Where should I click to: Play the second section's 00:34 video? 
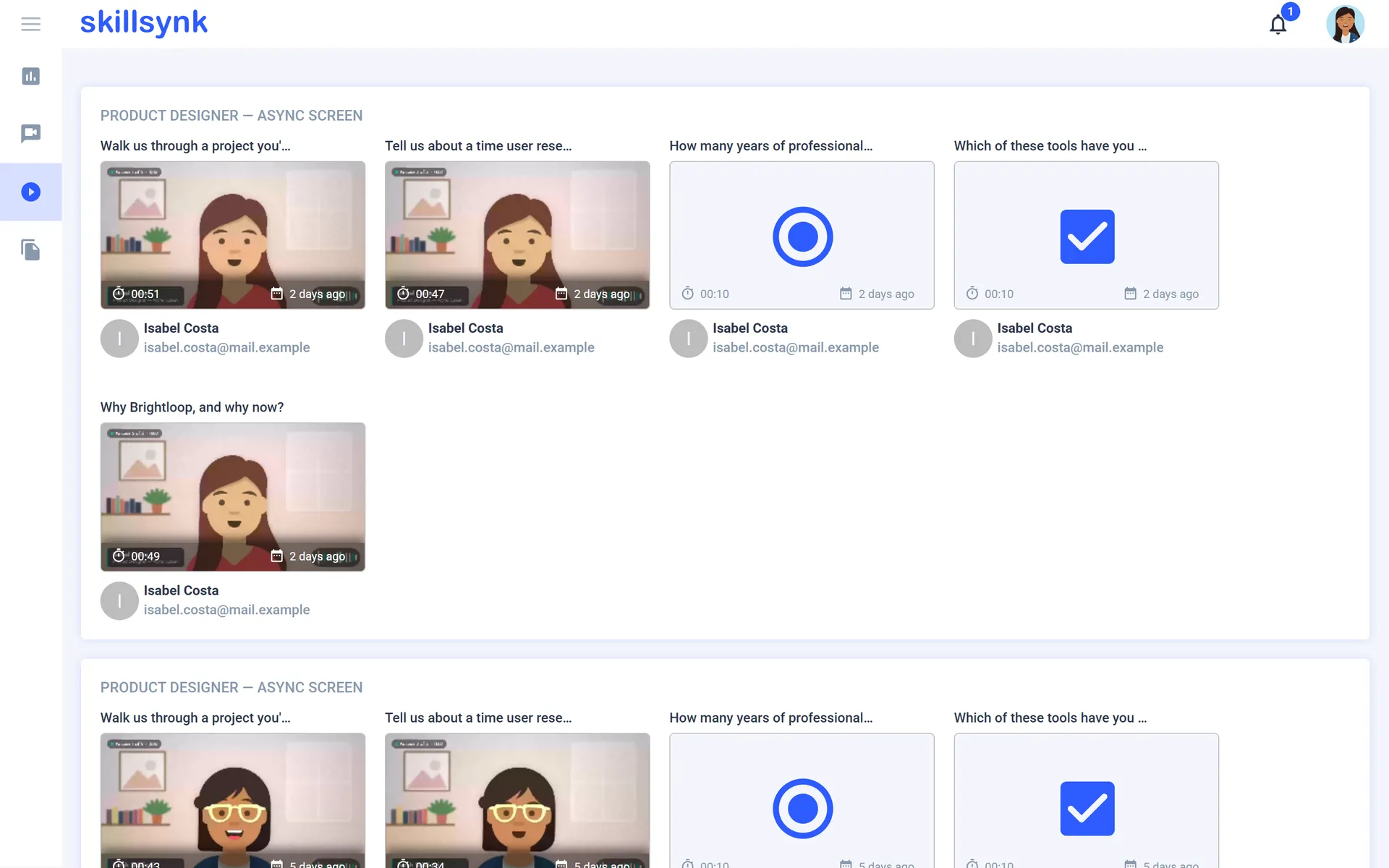517,801
